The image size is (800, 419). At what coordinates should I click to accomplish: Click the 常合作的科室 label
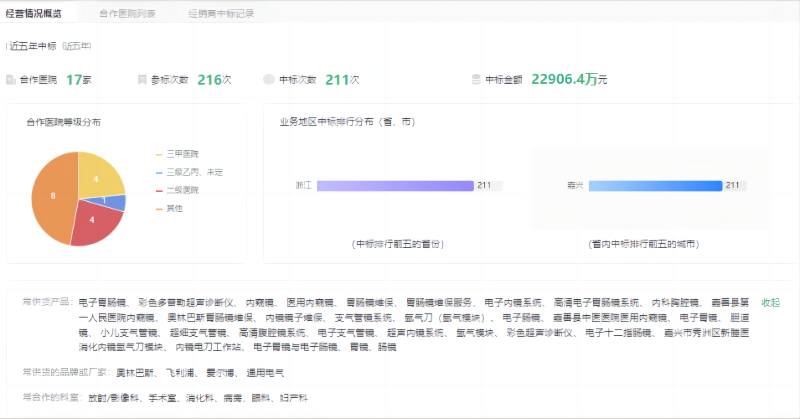click(x=52, y=398)
